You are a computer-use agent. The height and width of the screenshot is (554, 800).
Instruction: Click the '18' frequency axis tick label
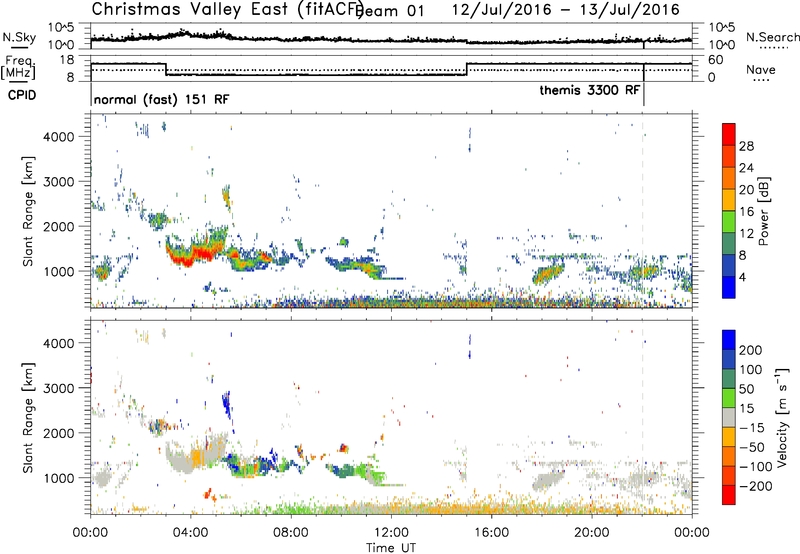(x=67, y=60)
